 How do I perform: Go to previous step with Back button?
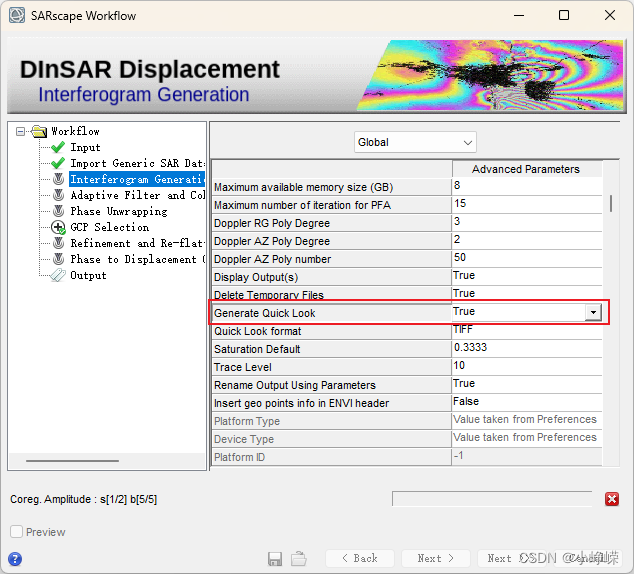coord(360,558)
